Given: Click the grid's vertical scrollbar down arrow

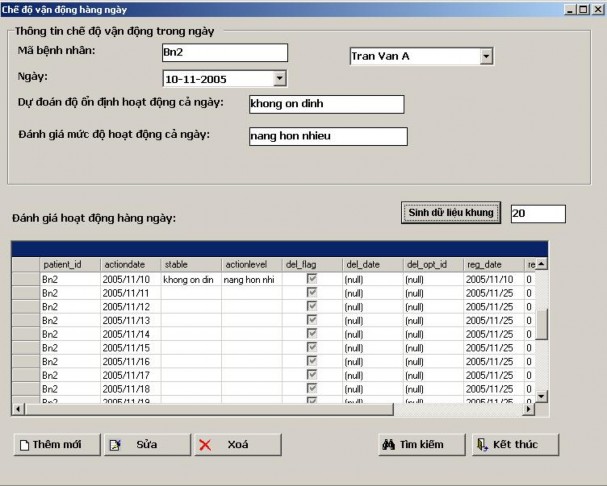Looking at the screenshot, I should pos(543,396).
